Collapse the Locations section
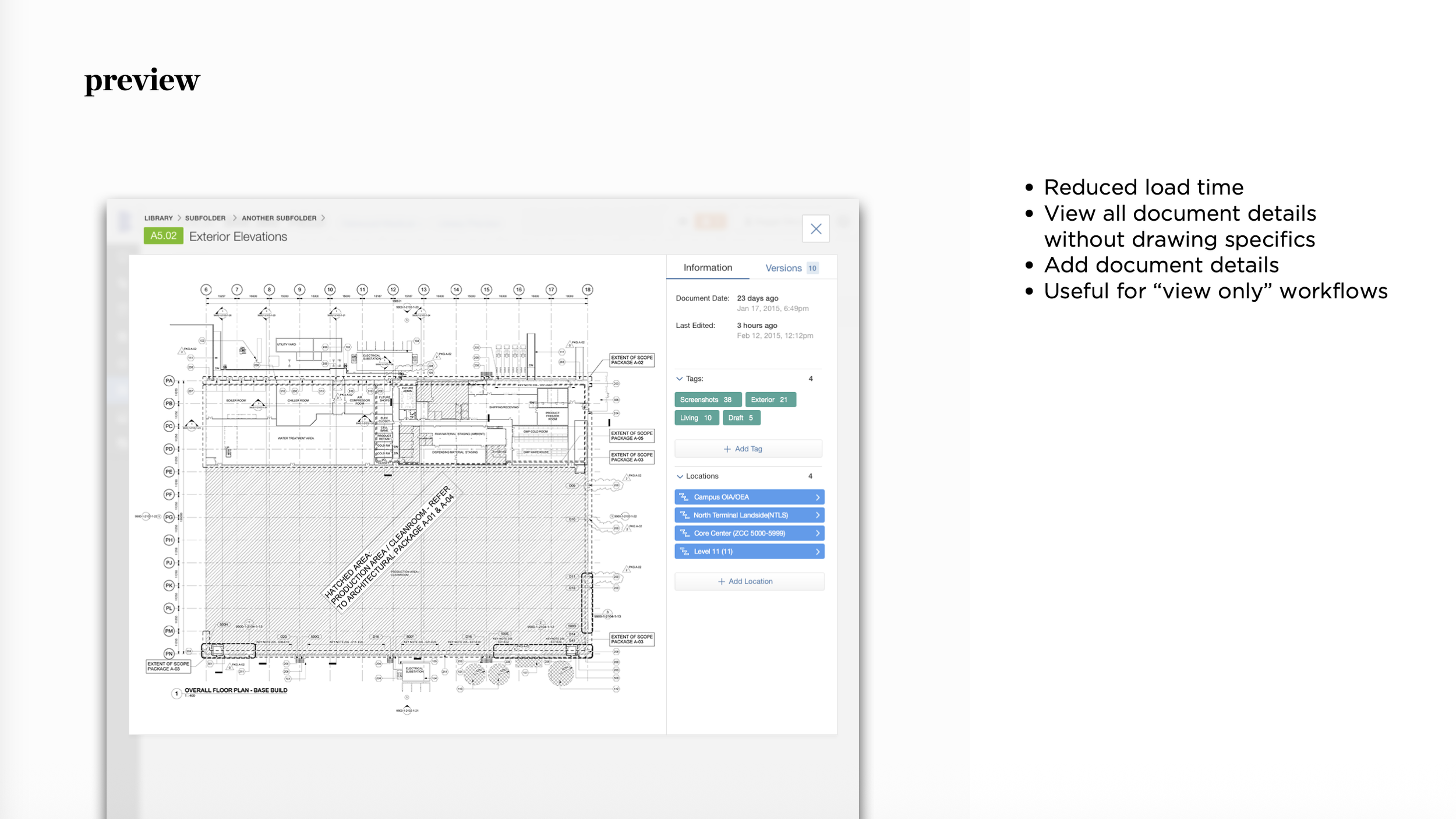This screenshot has height=819, width=1456. point(679,476)
